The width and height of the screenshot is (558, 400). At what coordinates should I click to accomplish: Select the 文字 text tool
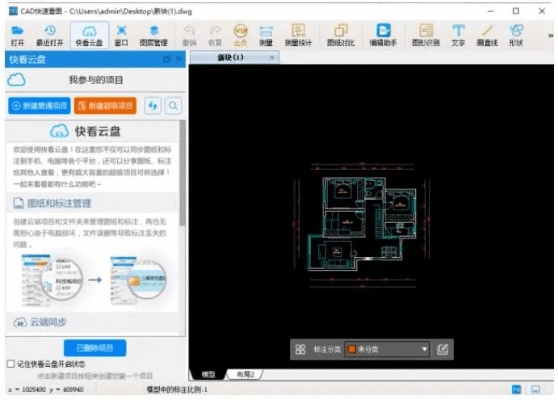click(x=458, y=35)
